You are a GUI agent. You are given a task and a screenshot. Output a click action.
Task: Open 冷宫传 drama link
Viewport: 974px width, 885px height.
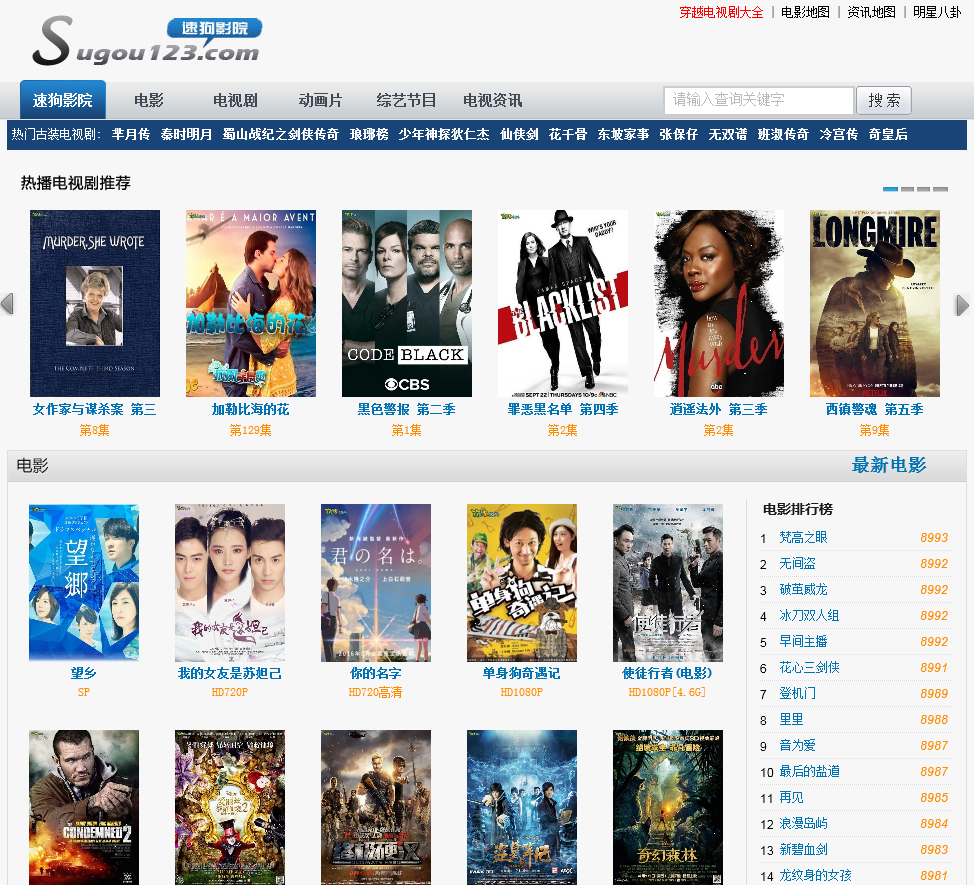[839, 134]
